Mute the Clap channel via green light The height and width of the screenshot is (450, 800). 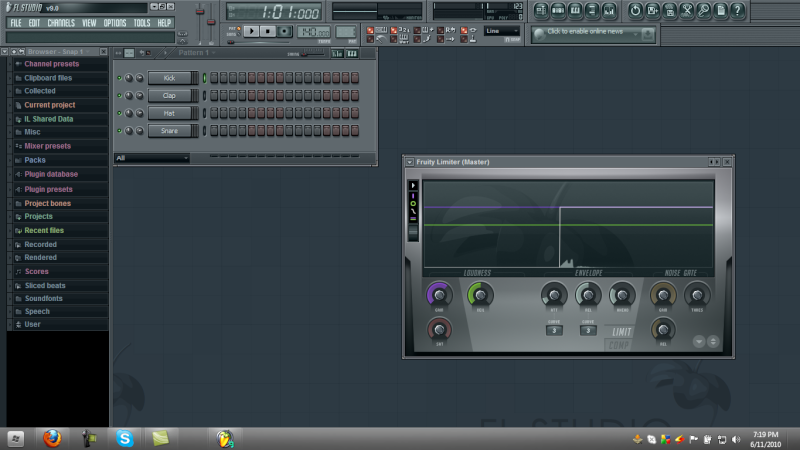[x=119, y=95]
